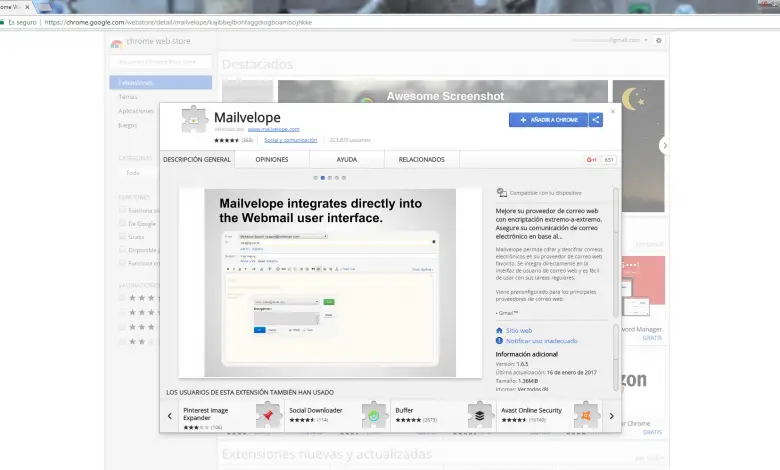Select Juegos in the sidebar
Image resolution: width=780 pixels, height=470 pixels.
(x=127, y=125)
